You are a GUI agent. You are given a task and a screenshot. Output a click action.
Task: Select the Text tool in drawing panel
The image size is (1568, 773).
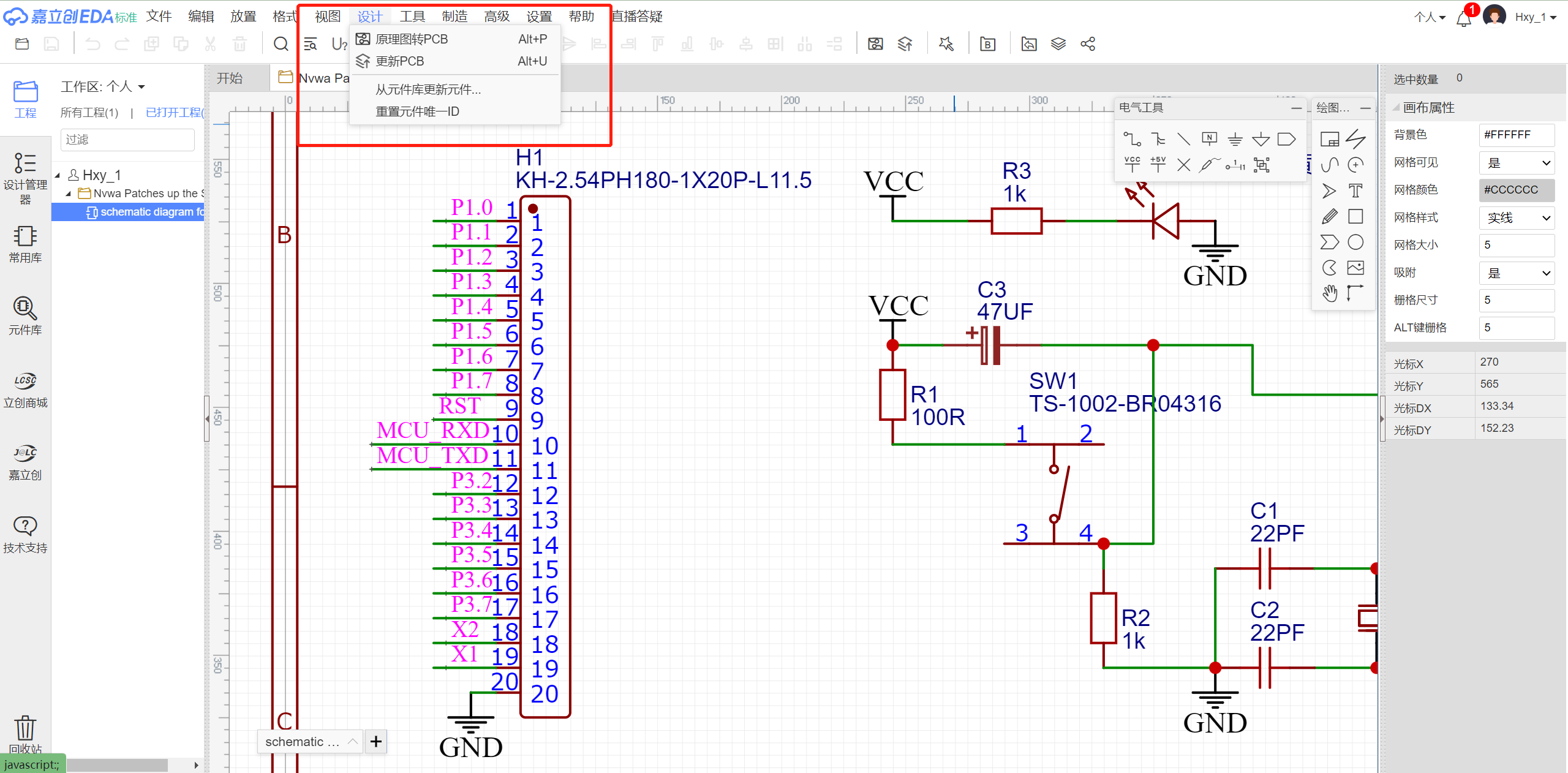(1355, 190)
